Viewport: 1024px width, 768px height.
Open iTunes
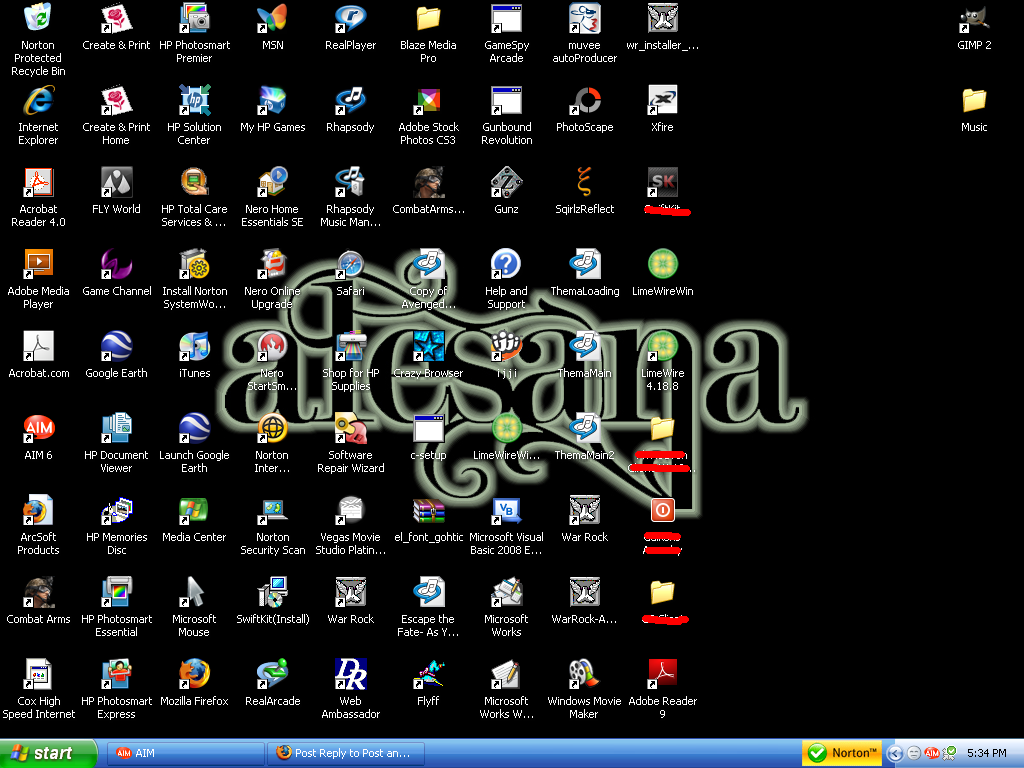(x=194, y=350)
